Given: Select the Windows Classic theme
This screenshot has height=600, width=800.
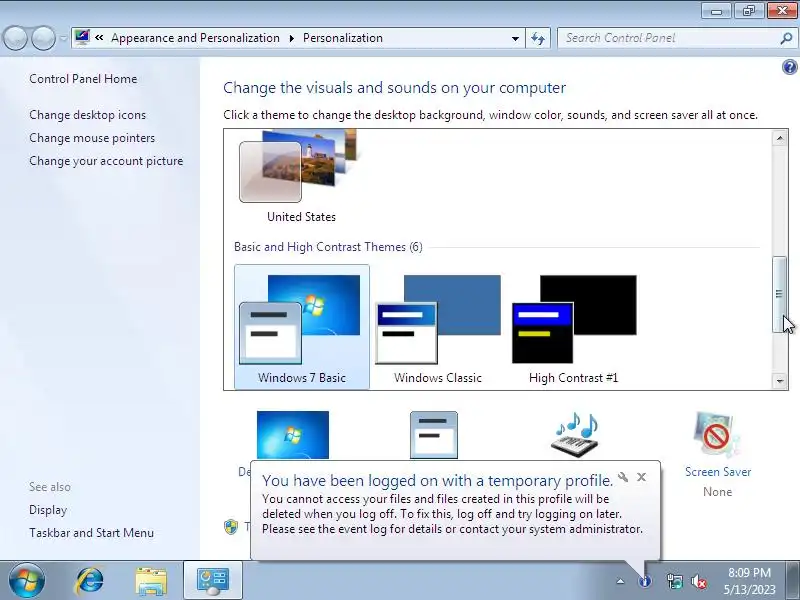Looking at the screenshot, I should coord(438,327).
